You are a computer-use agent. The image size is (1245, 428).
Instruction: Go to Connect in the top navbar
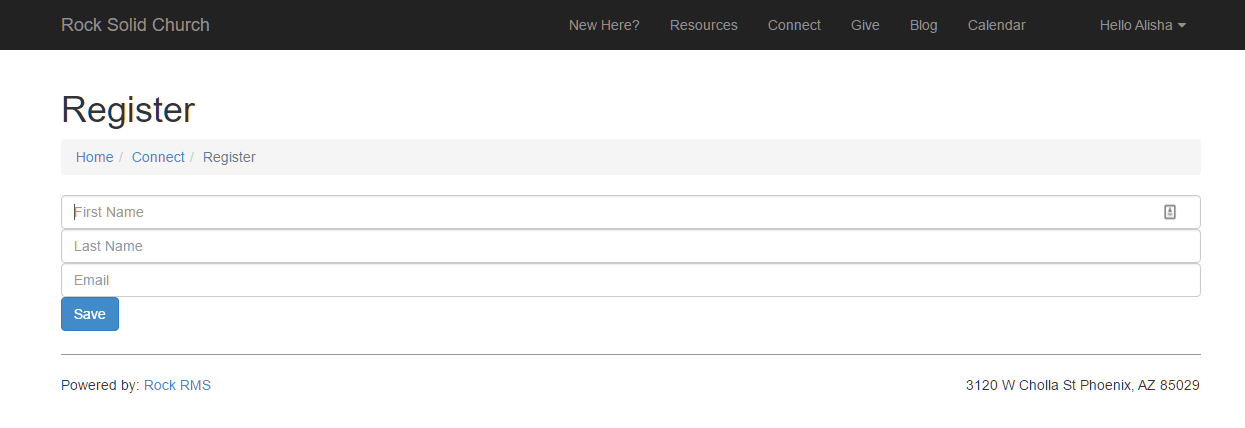(794, 25)
